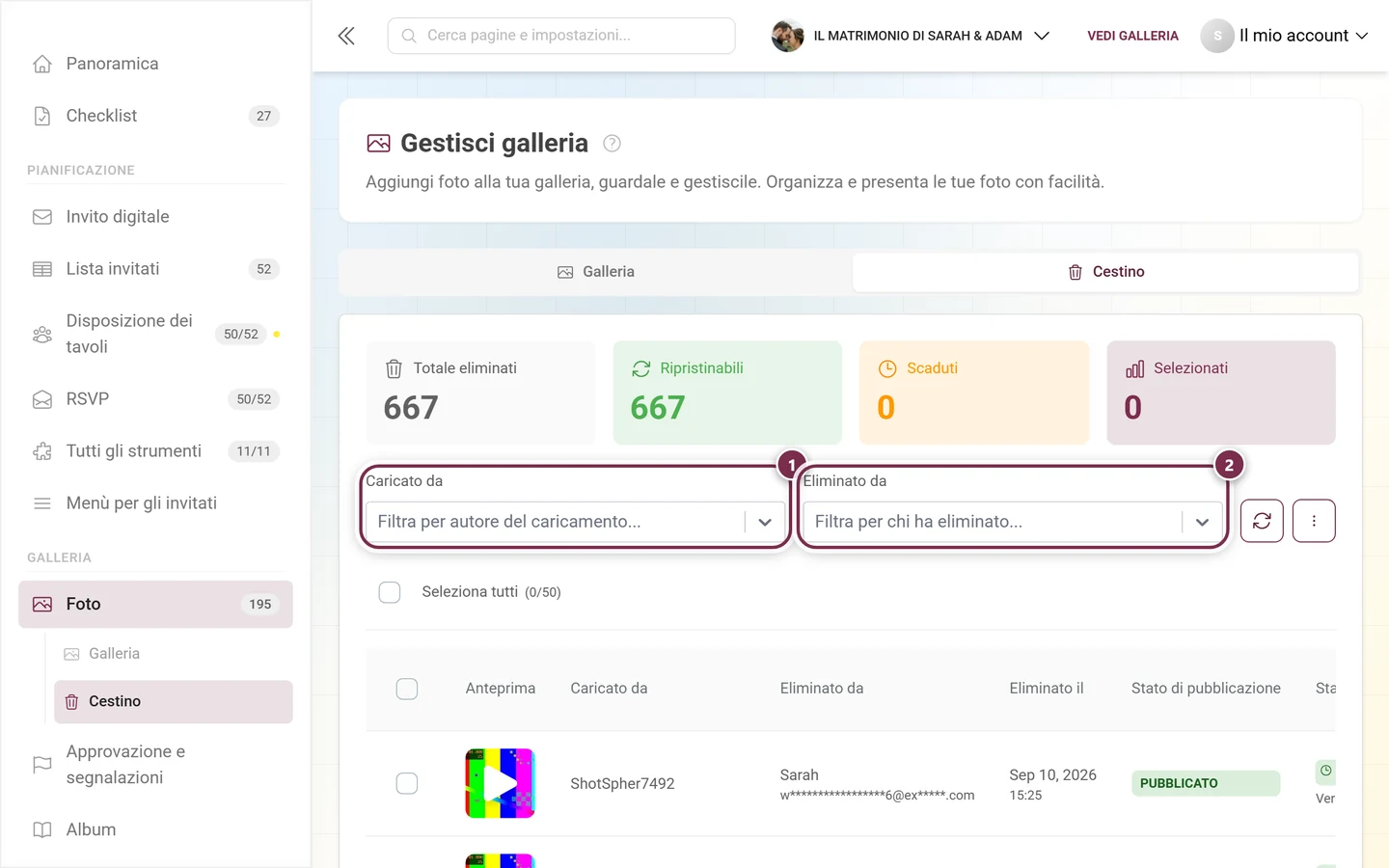
Task: Click the refresh icon button beside filters
Action: (x=1262, y=521)
